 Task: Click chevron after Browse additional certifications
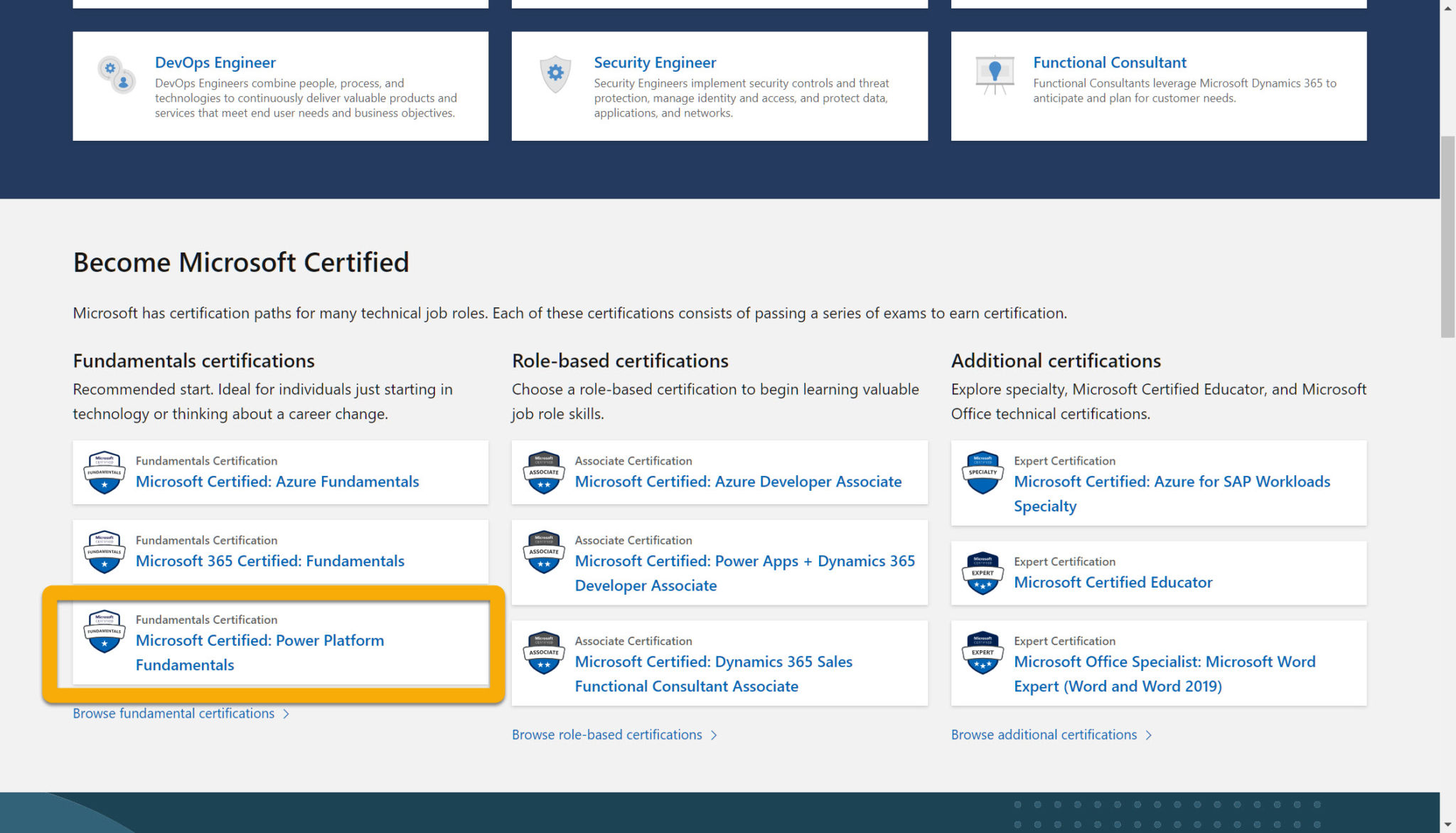(x=1148, y=736)
